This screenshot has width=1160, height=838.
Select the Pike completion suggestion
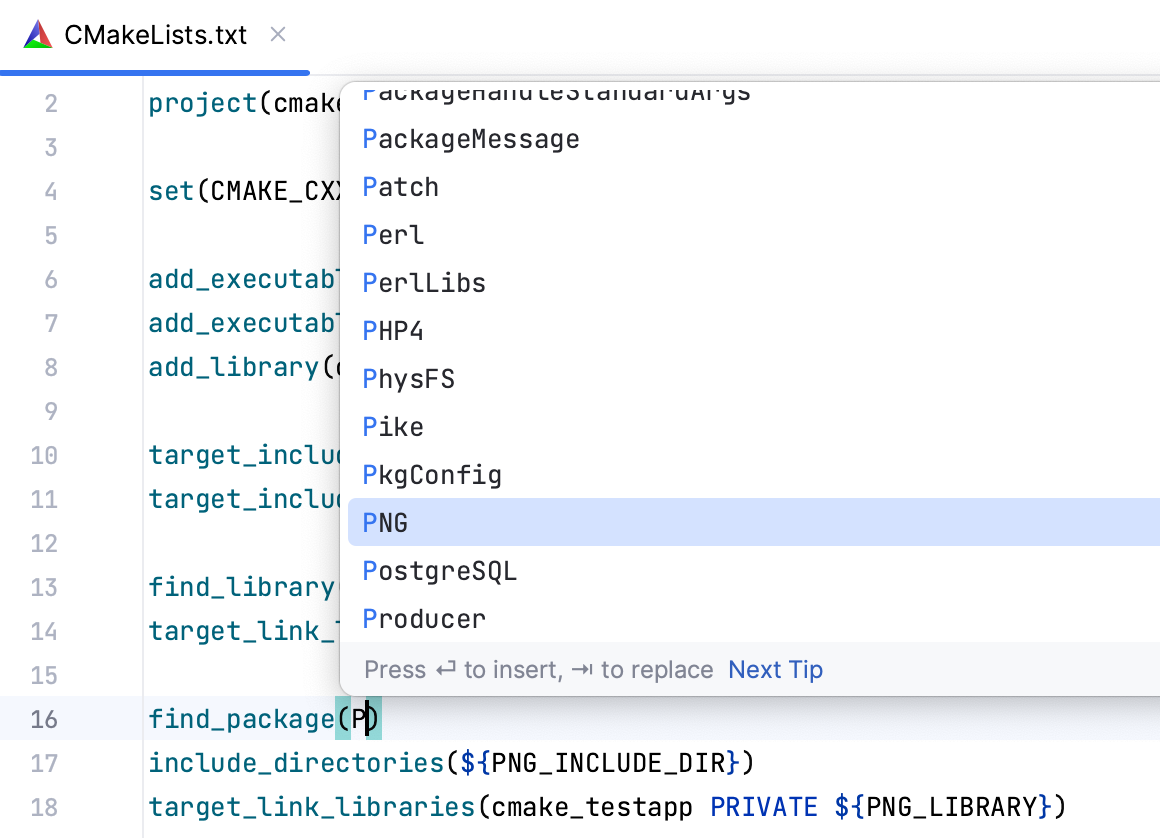coord(392,426)
